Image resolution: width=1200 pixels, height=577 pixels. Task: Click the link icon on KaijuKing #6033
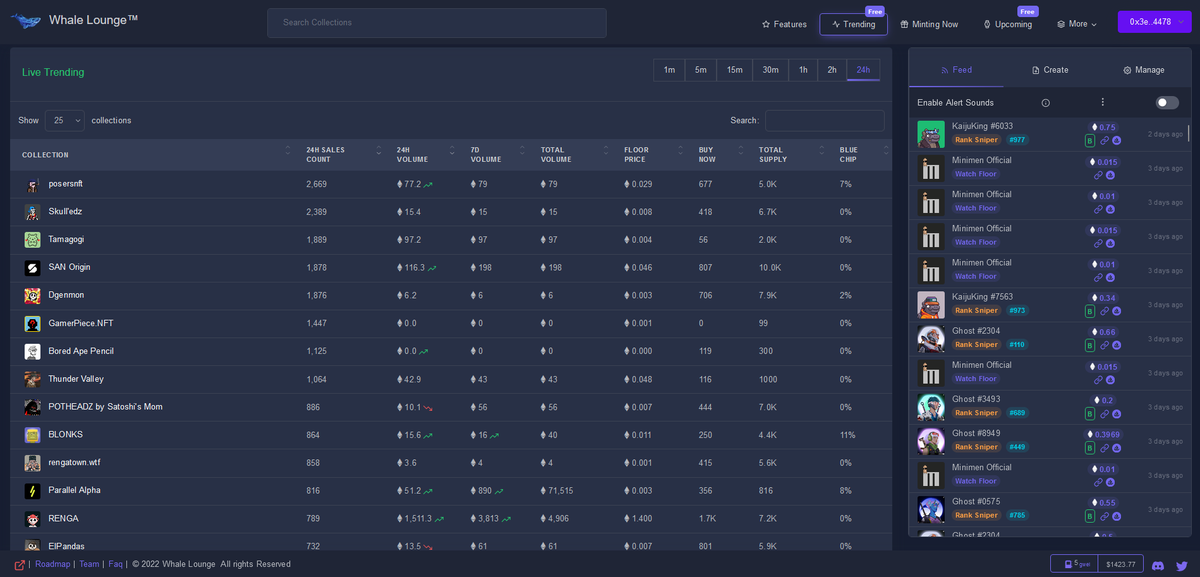click(1104, 141)
